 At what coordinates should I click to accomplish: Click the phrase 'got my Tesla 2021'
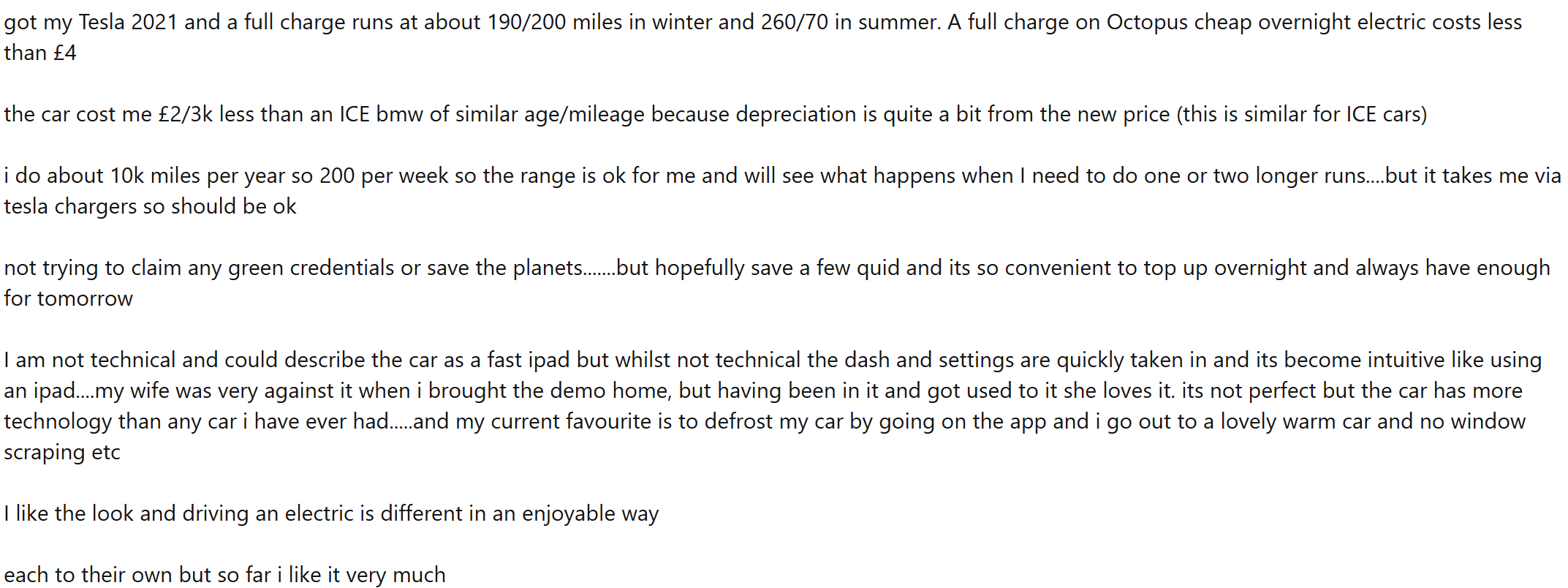point(91,23)
